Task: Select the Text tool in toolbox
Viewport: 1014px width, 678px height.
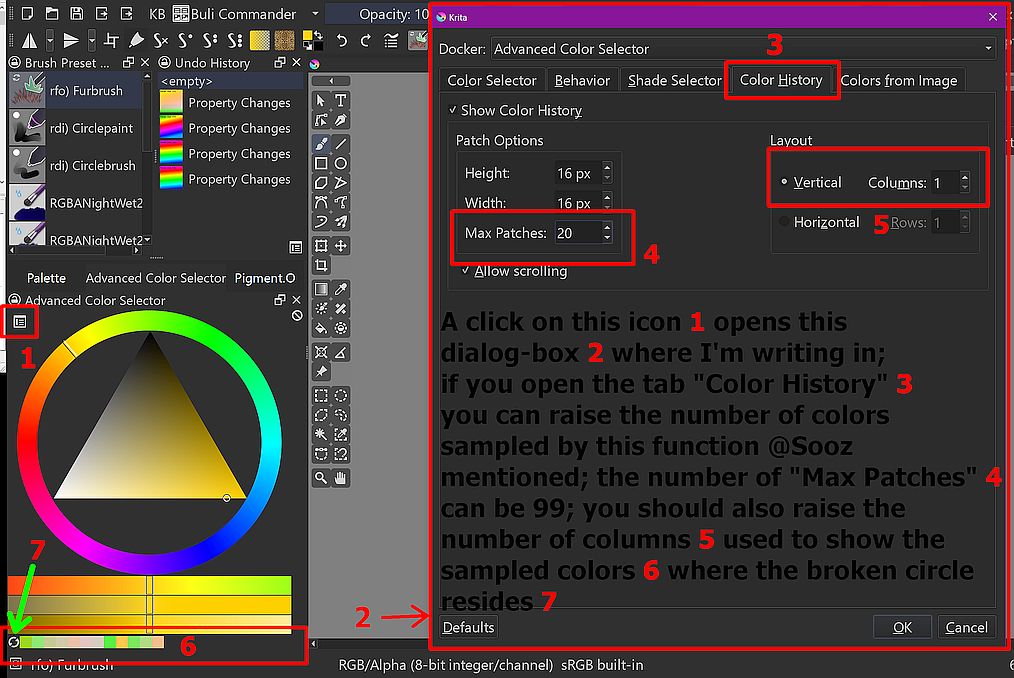Action: pyautogui.click(x=341, y=100)
